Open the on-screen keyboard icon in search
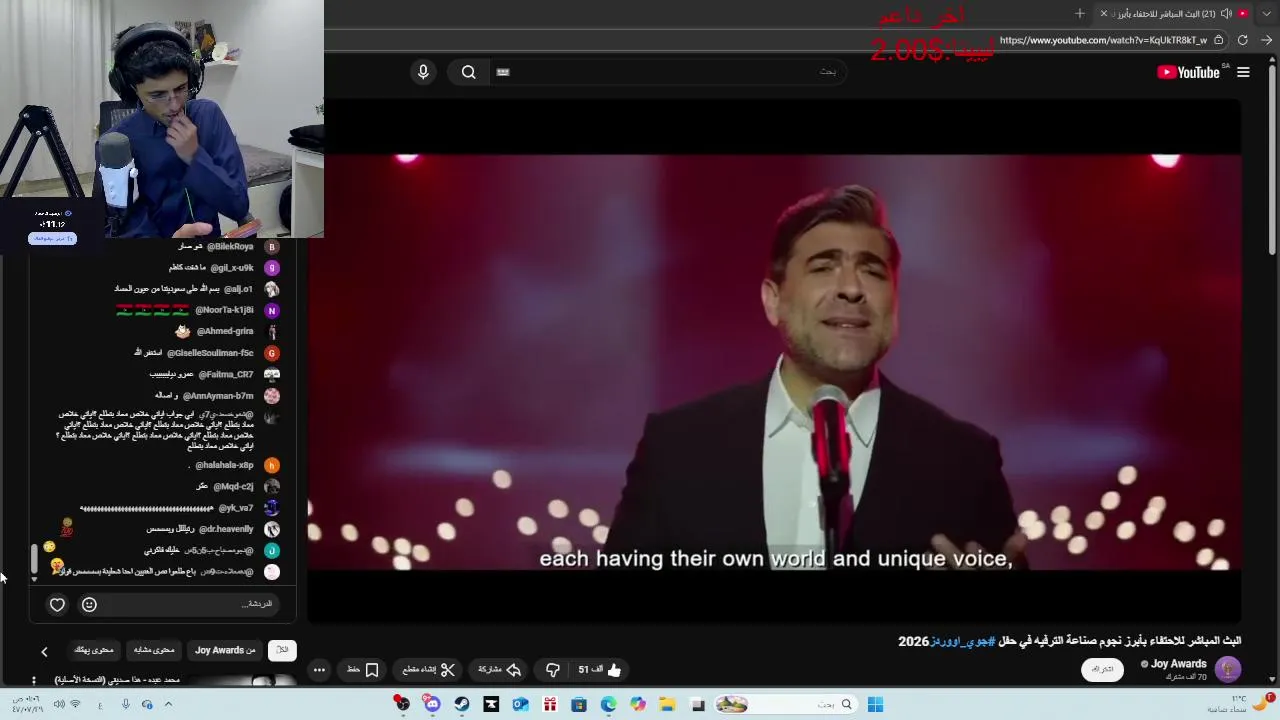This screenshot has height=720, width=1280. 503,72
